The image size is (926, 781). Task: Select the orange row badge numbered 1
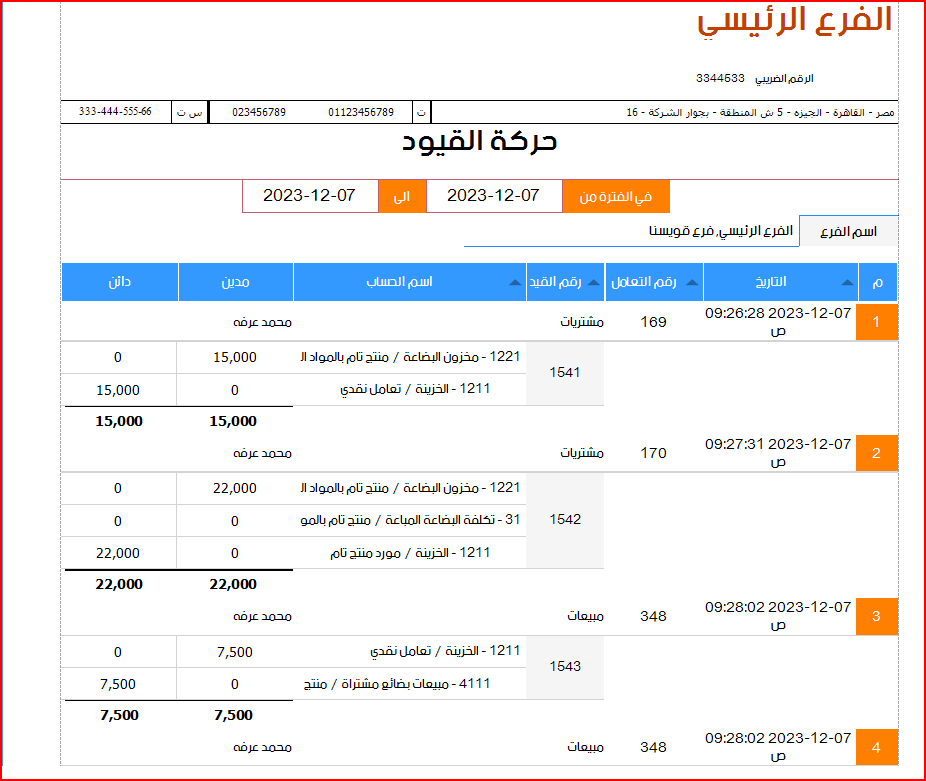pyautogui.click(x=876, y=322)
